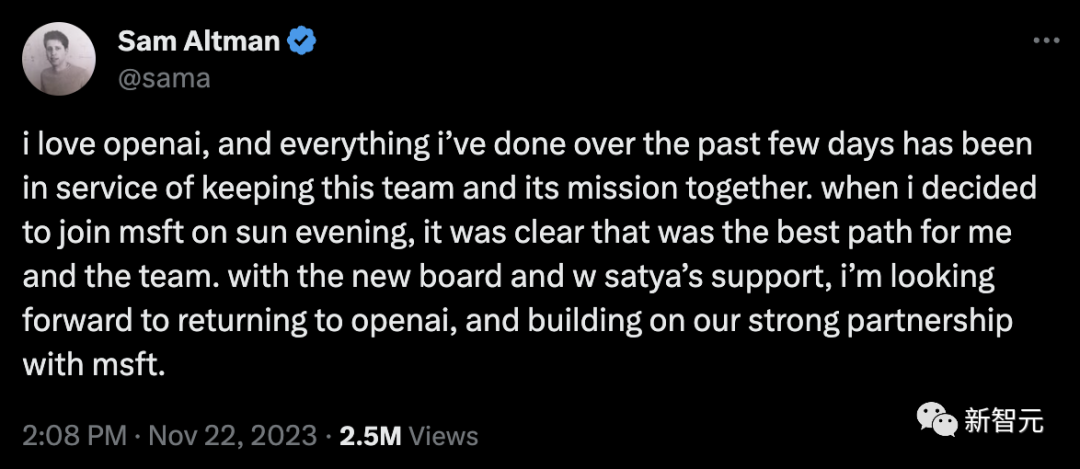
Task: Open Sam Altman's profile picture
Action: point(61,61)
